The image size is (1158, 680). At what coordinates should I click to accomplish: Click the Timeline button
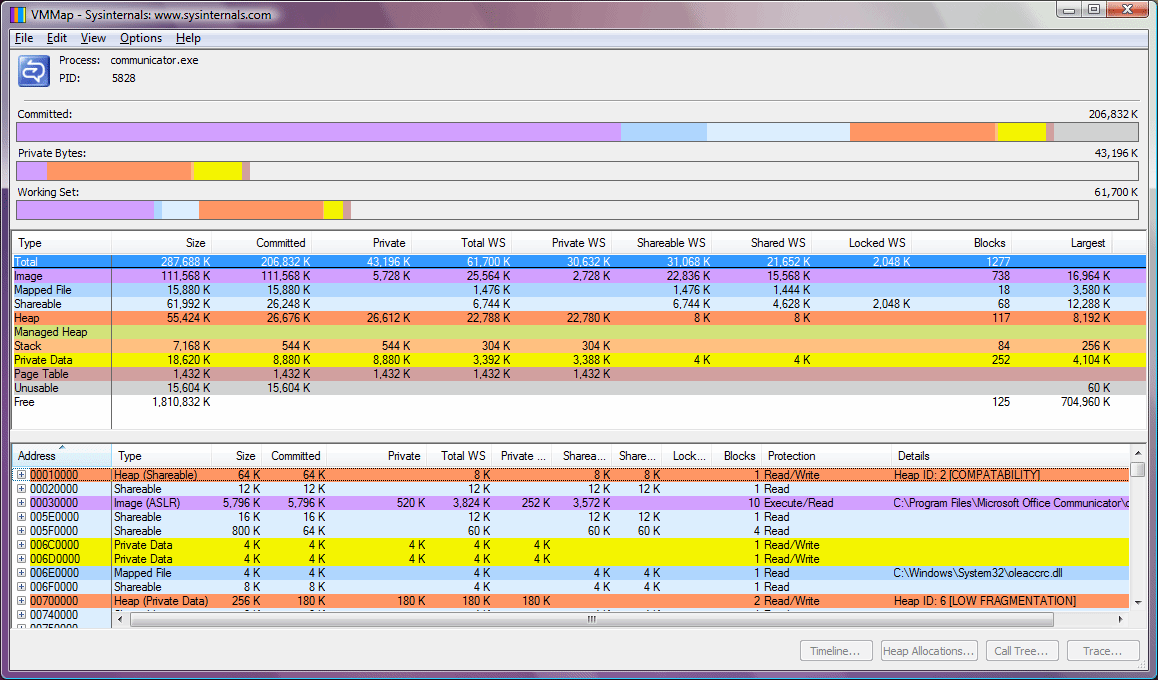pos(836,651)
